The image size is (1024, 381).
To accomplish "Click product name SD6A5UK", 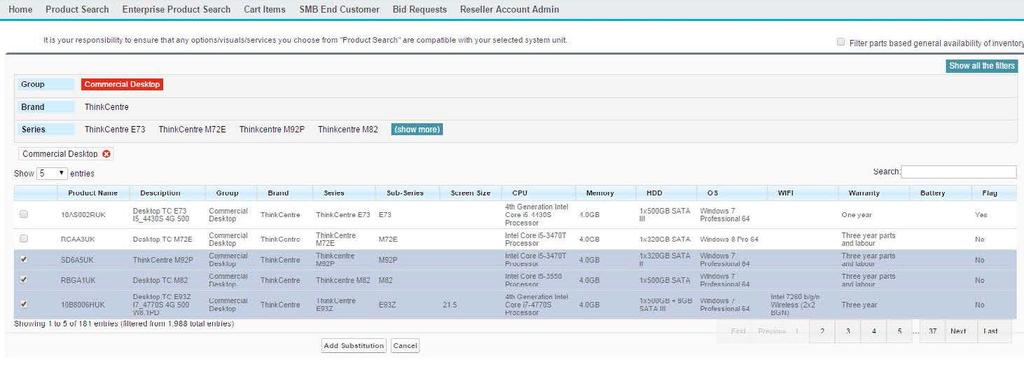I will pos(78,259).
